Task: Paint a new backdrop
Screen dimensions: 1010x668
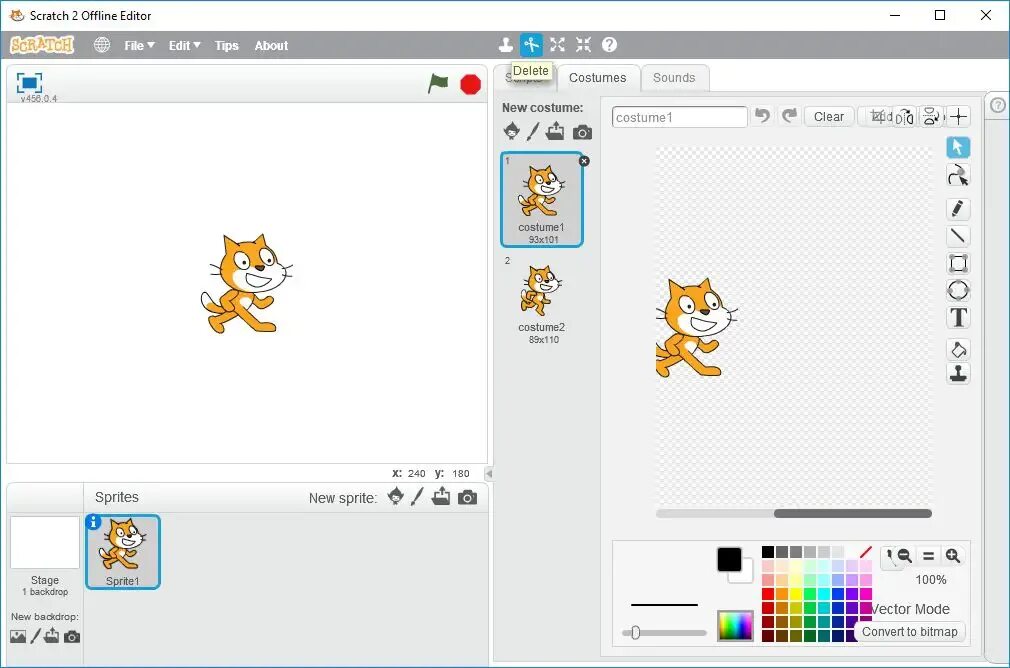Action: coord(36,636)
